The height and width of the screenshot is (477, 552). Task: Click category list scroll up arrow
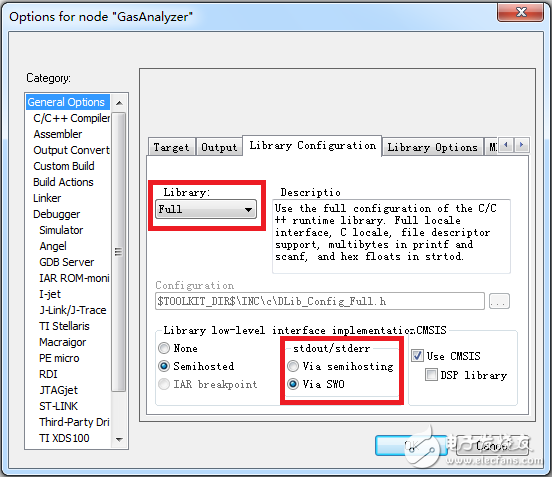[x=119, y=103]
